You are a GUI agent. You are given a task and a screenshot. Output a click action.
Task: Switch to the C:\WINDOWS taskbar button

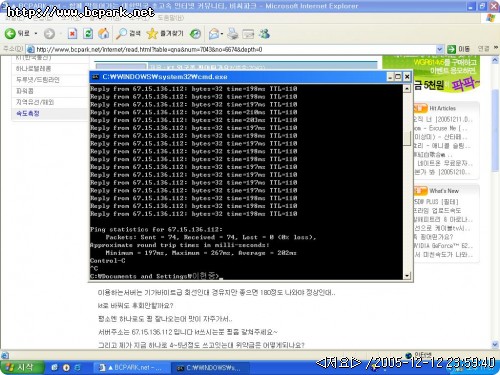click(209, 368)
